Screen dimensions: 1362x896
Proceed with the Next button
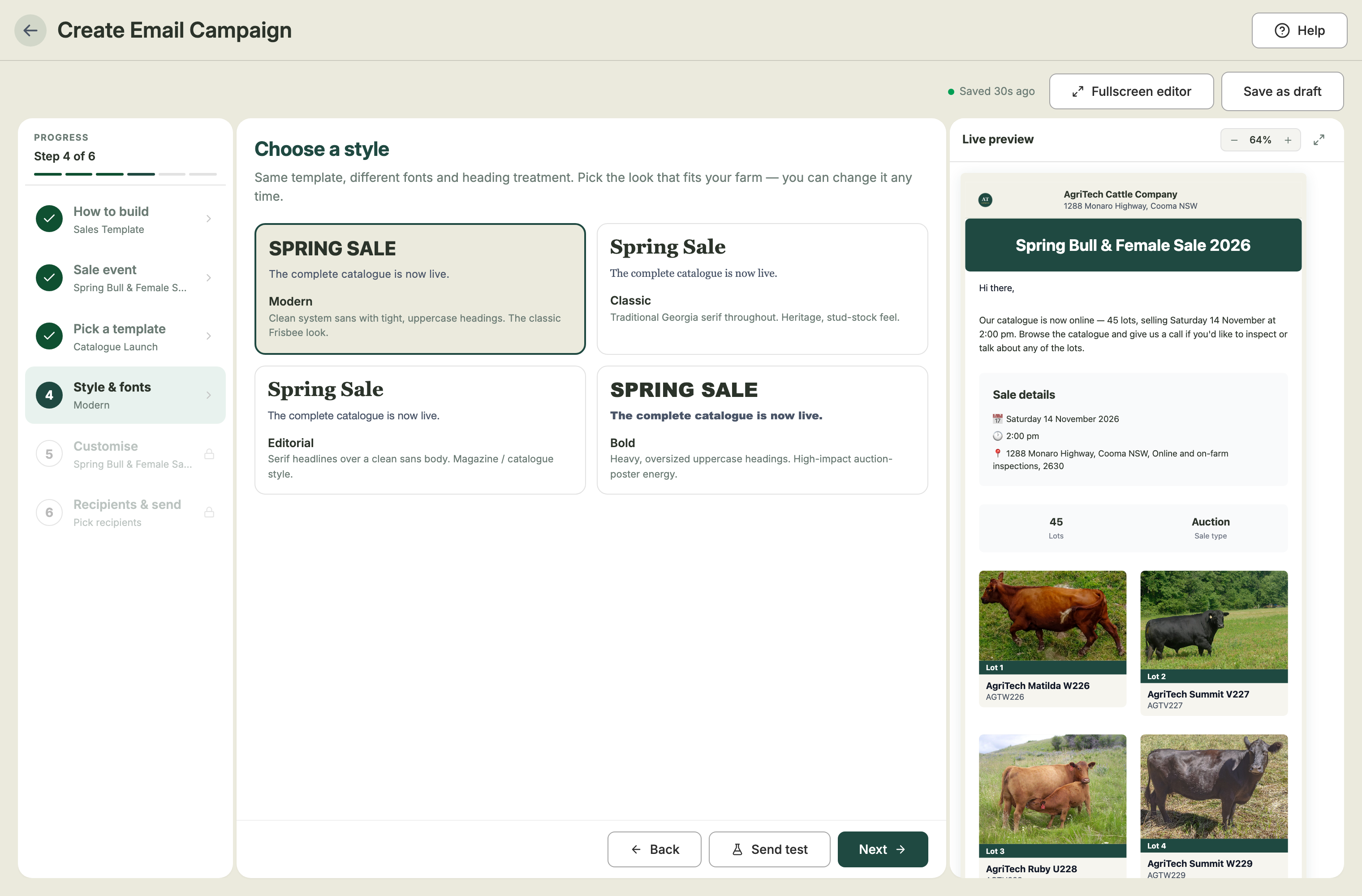click(x=883, y=849)
